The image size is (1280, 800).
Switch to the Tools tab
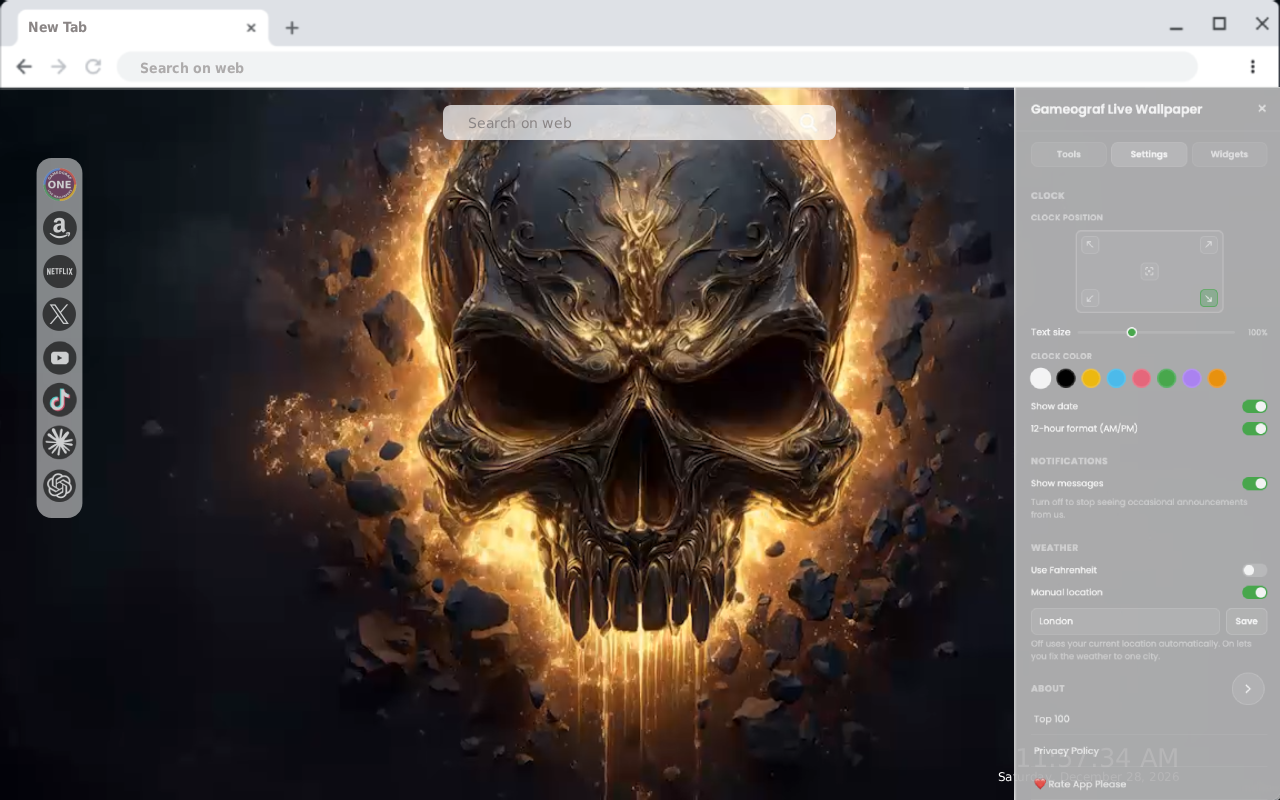(x=1069, y=154)
